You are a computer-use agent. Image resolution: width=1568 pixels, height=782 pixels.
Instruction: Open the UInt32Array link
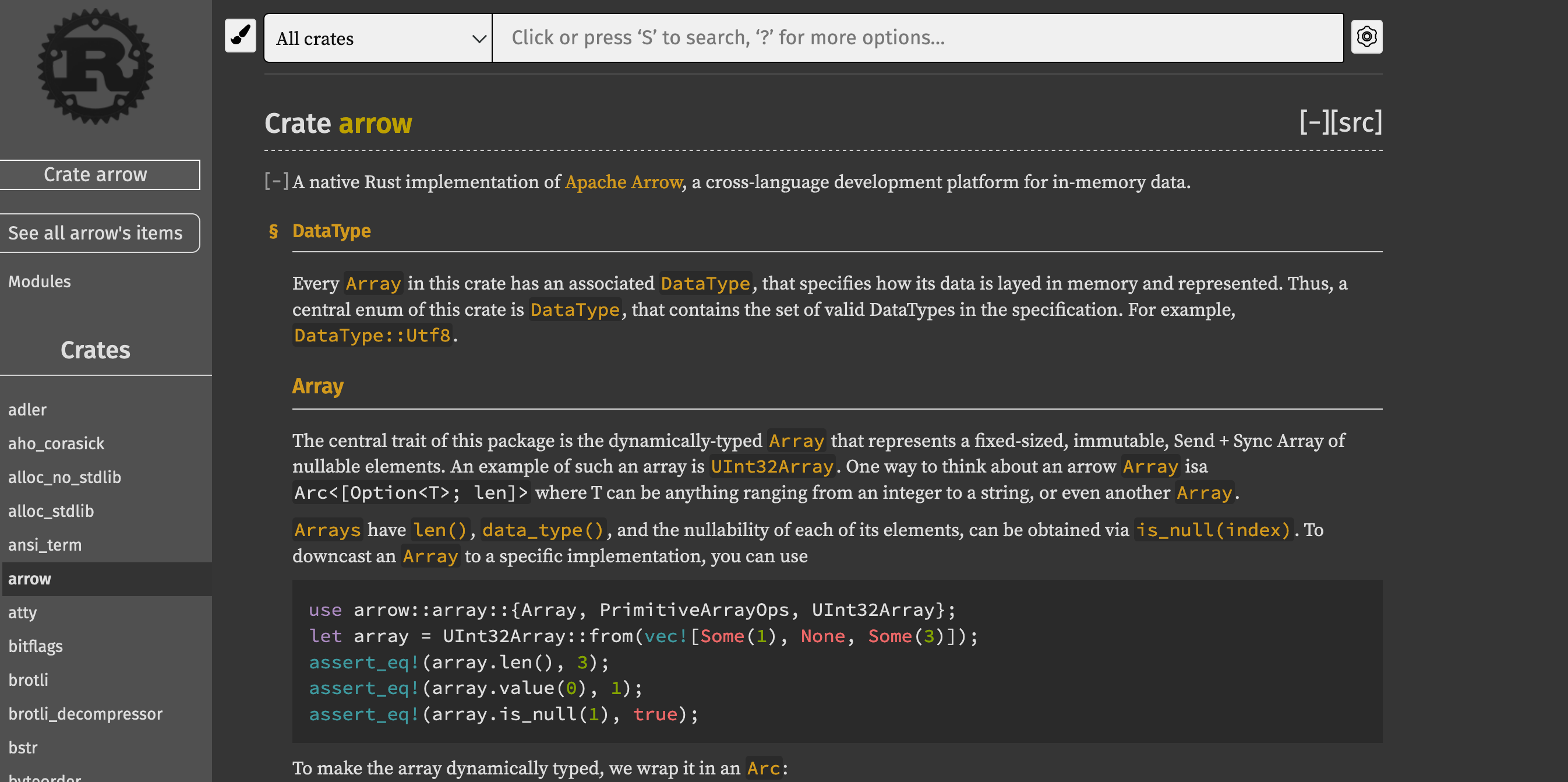[772, 467]
